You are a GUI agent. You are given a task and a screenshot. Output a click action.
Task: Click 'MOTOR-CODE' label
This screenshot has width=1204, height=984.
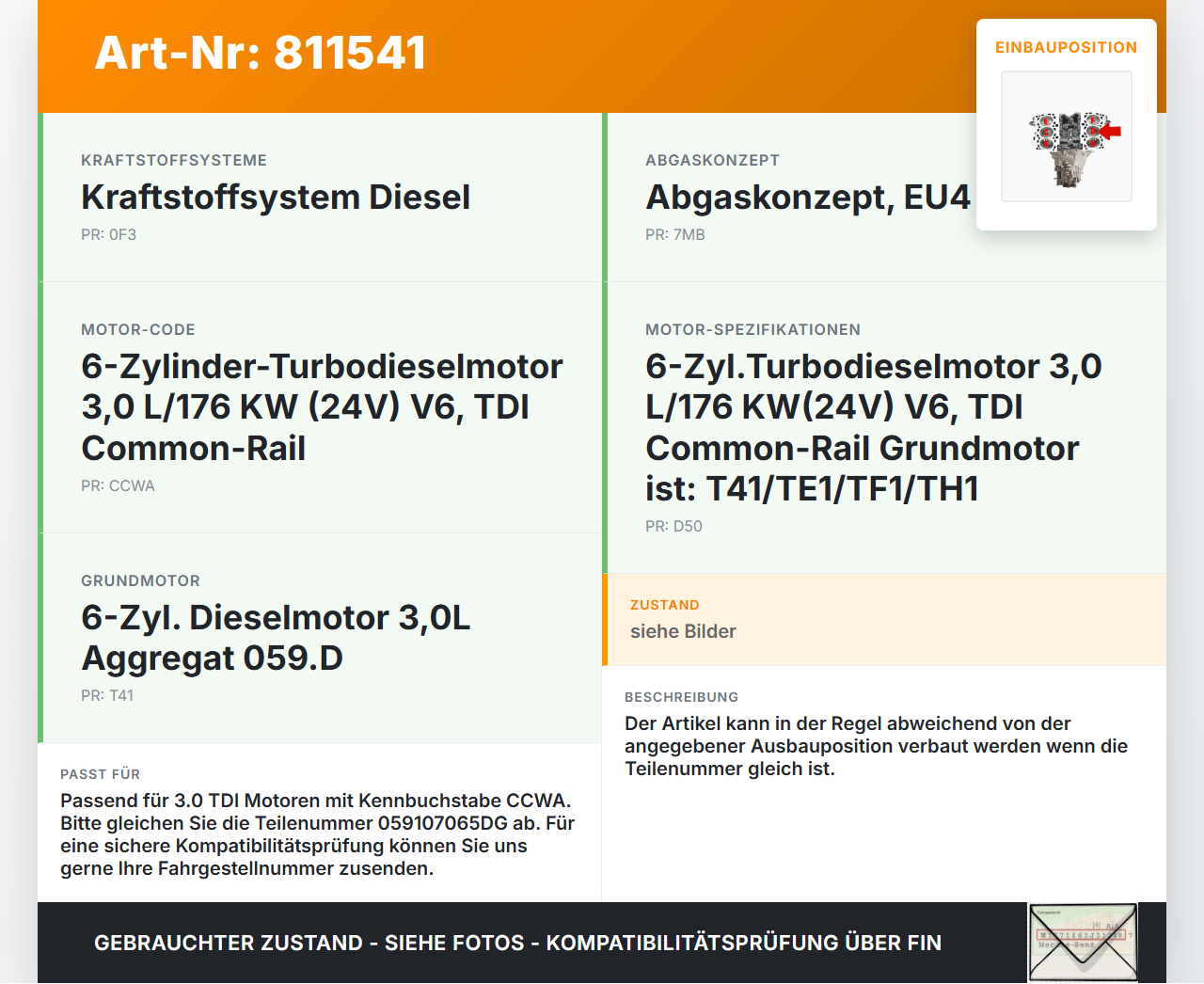point(138,329)
